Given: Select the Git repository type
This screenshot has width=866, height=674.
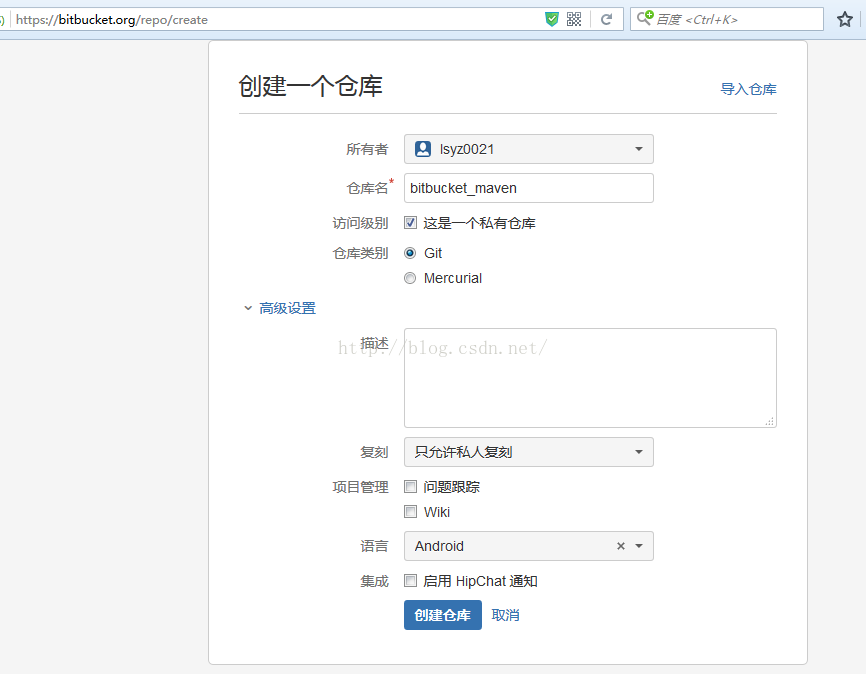Looking at the screenshot, I should point(410,253).
